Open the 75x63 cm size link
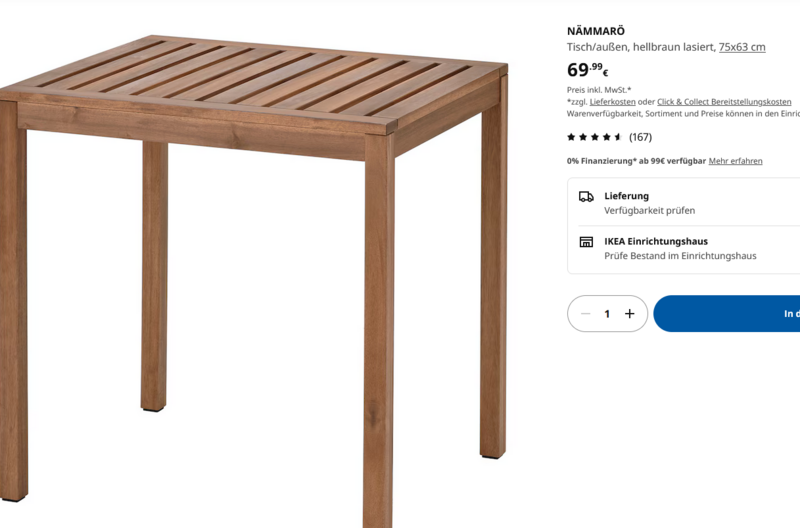 coord(742,47)
